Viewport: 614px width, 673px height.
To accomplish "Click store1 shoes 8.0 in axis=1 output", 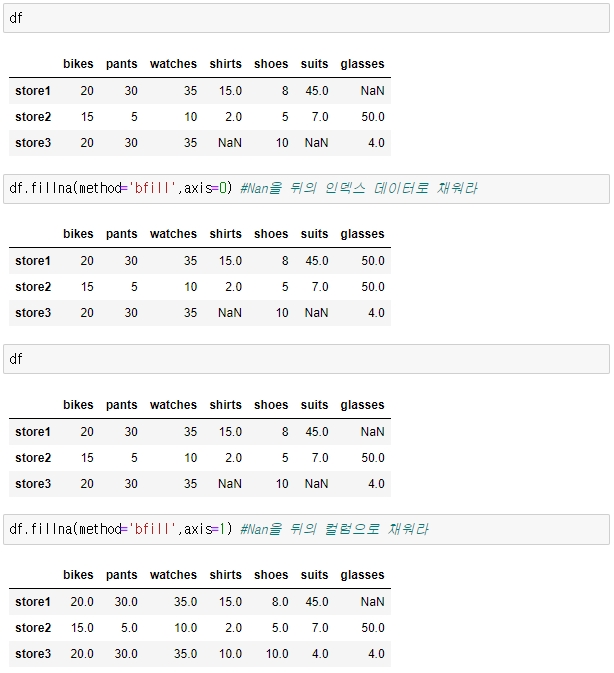I will click(280, 602).
